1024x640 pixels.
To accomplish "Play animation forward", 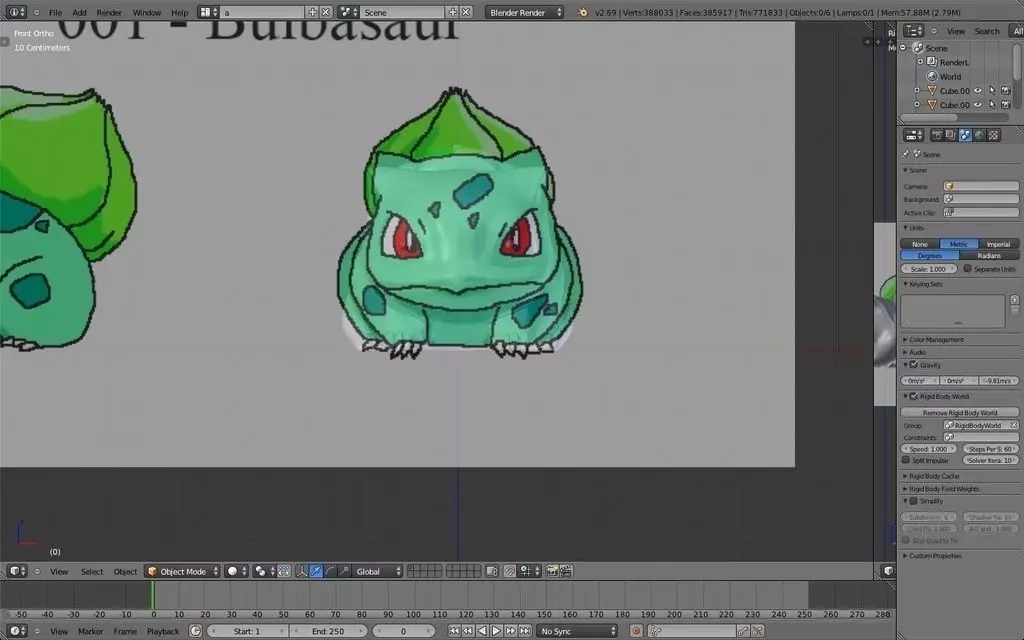I will (x=496, y=632).
